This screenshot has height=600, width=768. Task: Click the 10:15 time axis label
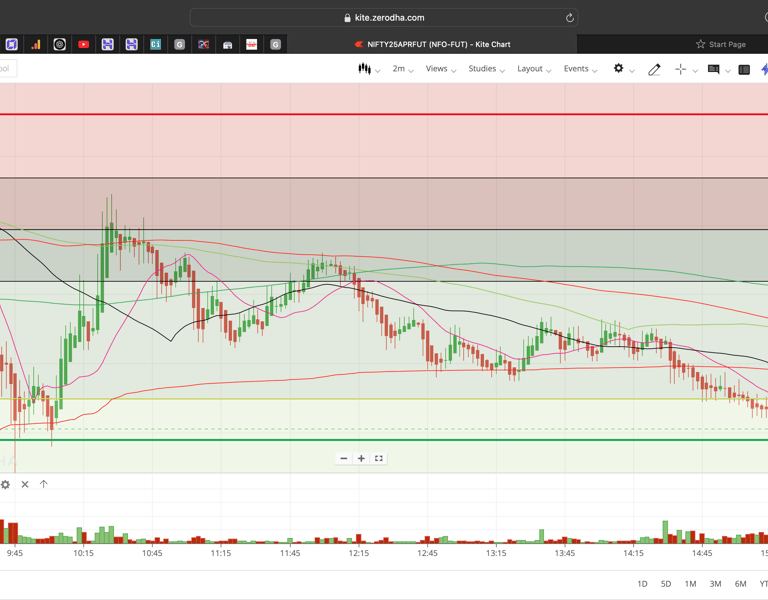pos(83,553)
